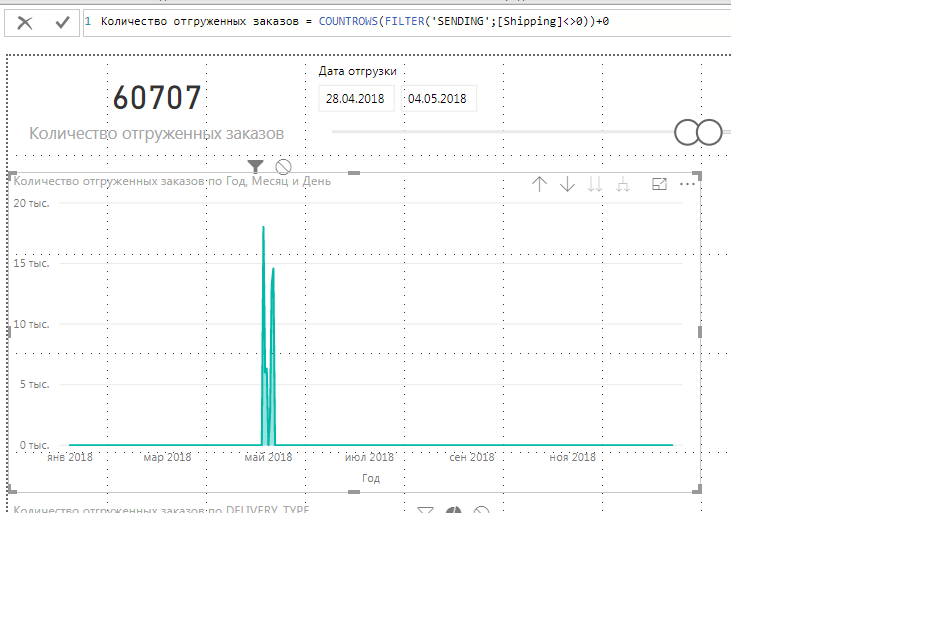
Task: Click the card label Количество отгруженных заказов
Action: coord(156,133)
